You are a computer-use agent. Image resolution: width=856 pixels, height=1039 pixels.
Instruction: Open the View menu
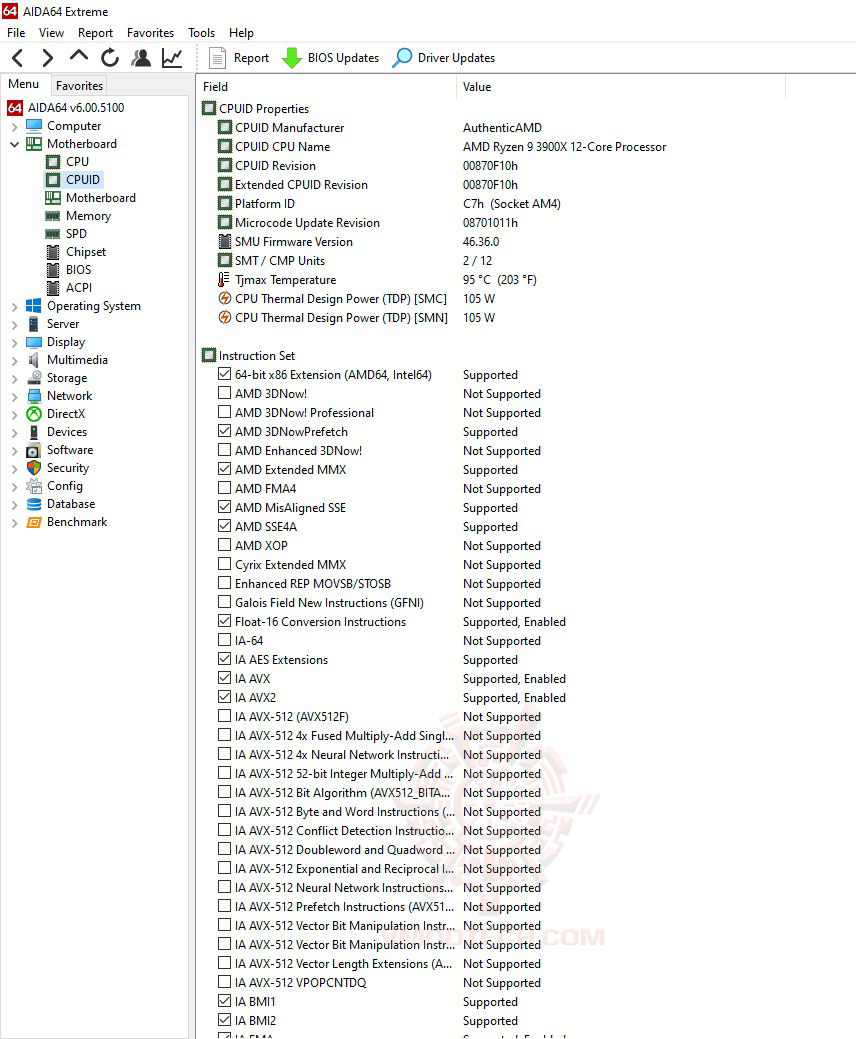[51, 32]
